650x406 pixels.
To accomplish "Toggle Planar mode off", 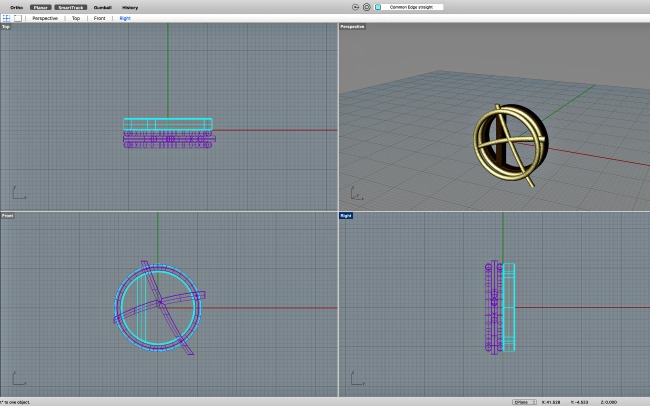I will [41, 7].
